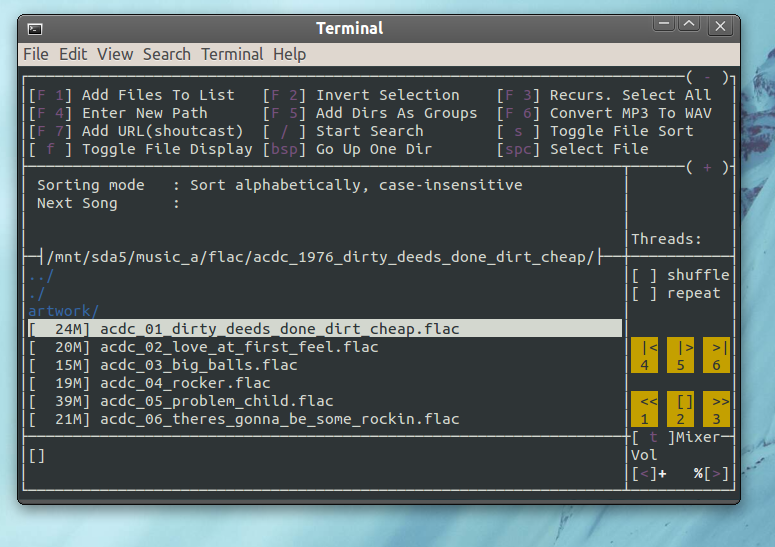Click the fast-forward button labeled 3

(716, 409)
